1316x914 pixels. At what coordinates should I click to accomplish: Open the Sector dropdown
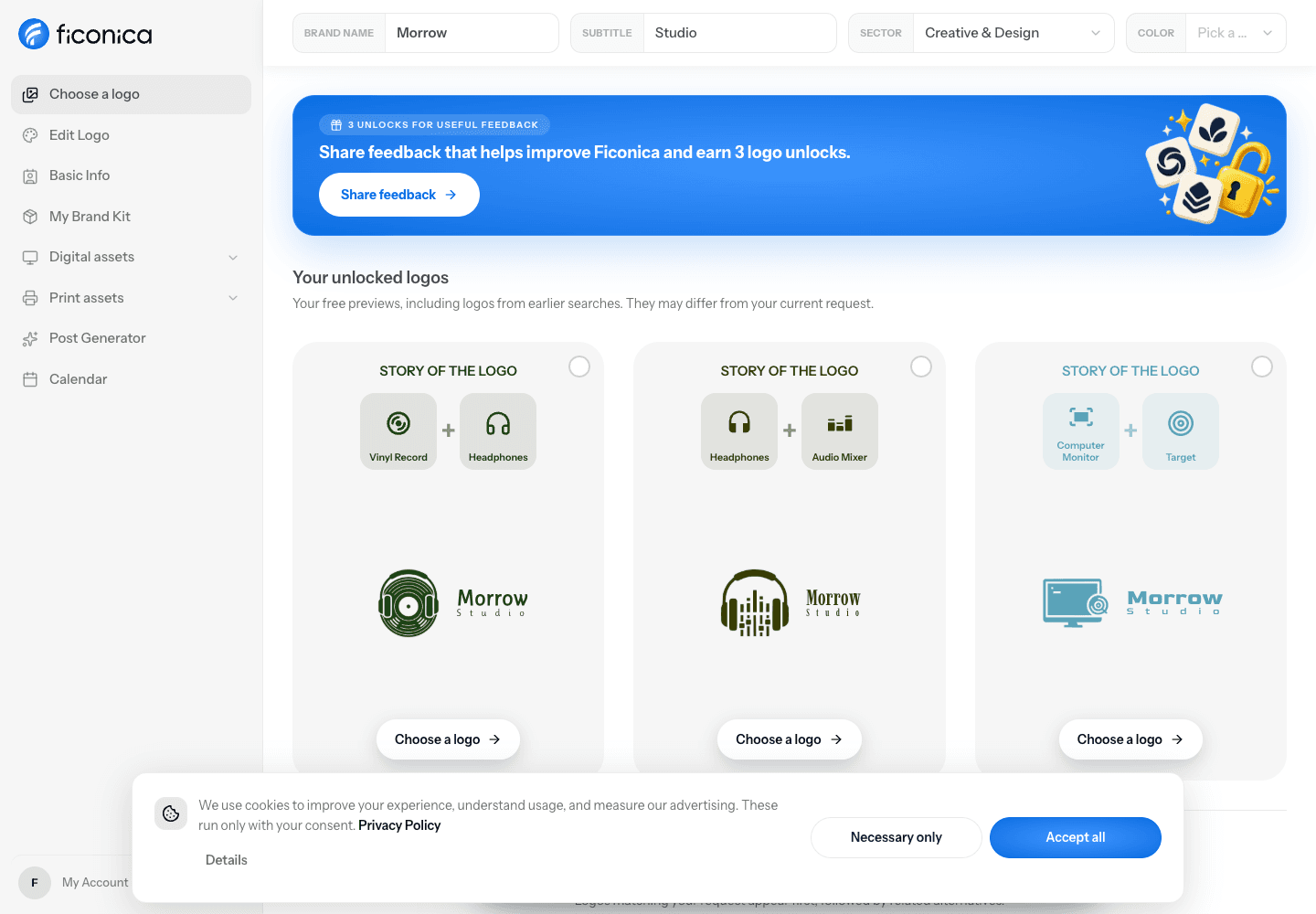click(982, 33)
